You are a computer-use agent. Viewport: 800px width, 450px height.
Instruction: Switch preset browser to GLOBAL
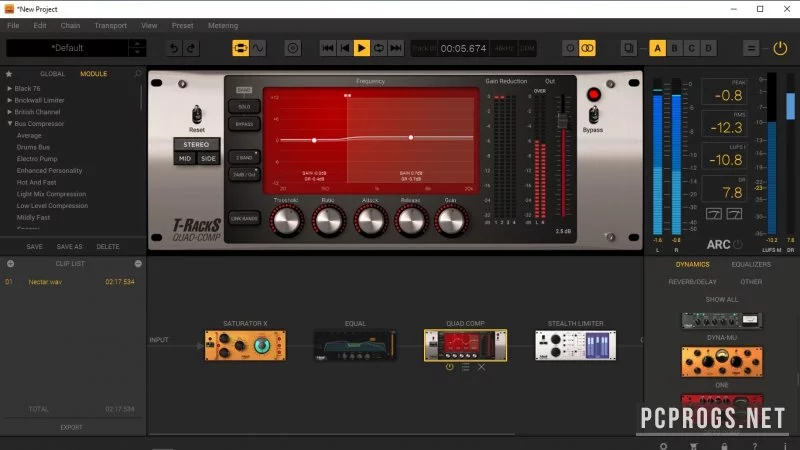[52, 74]
